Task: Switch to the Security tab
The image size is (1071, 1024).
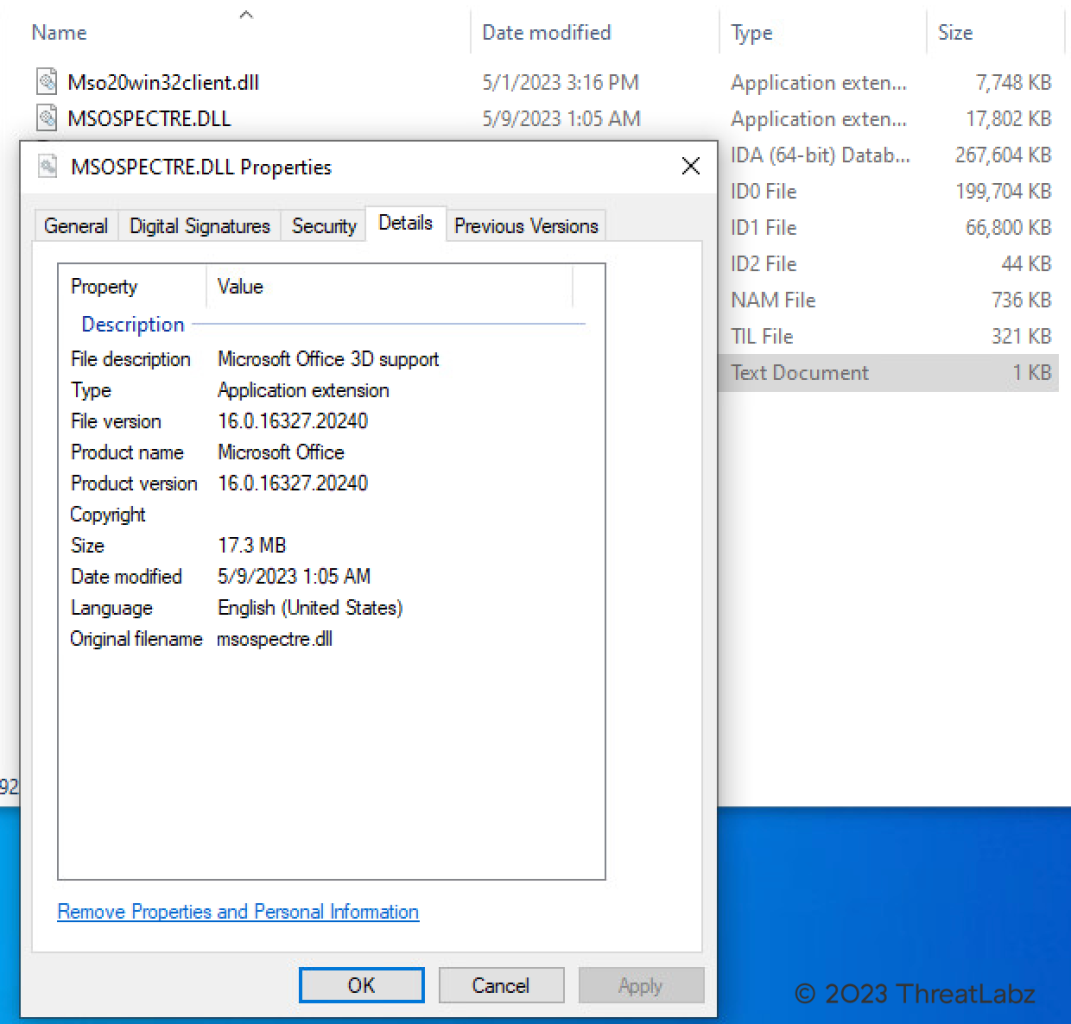Action: (323, 226)
